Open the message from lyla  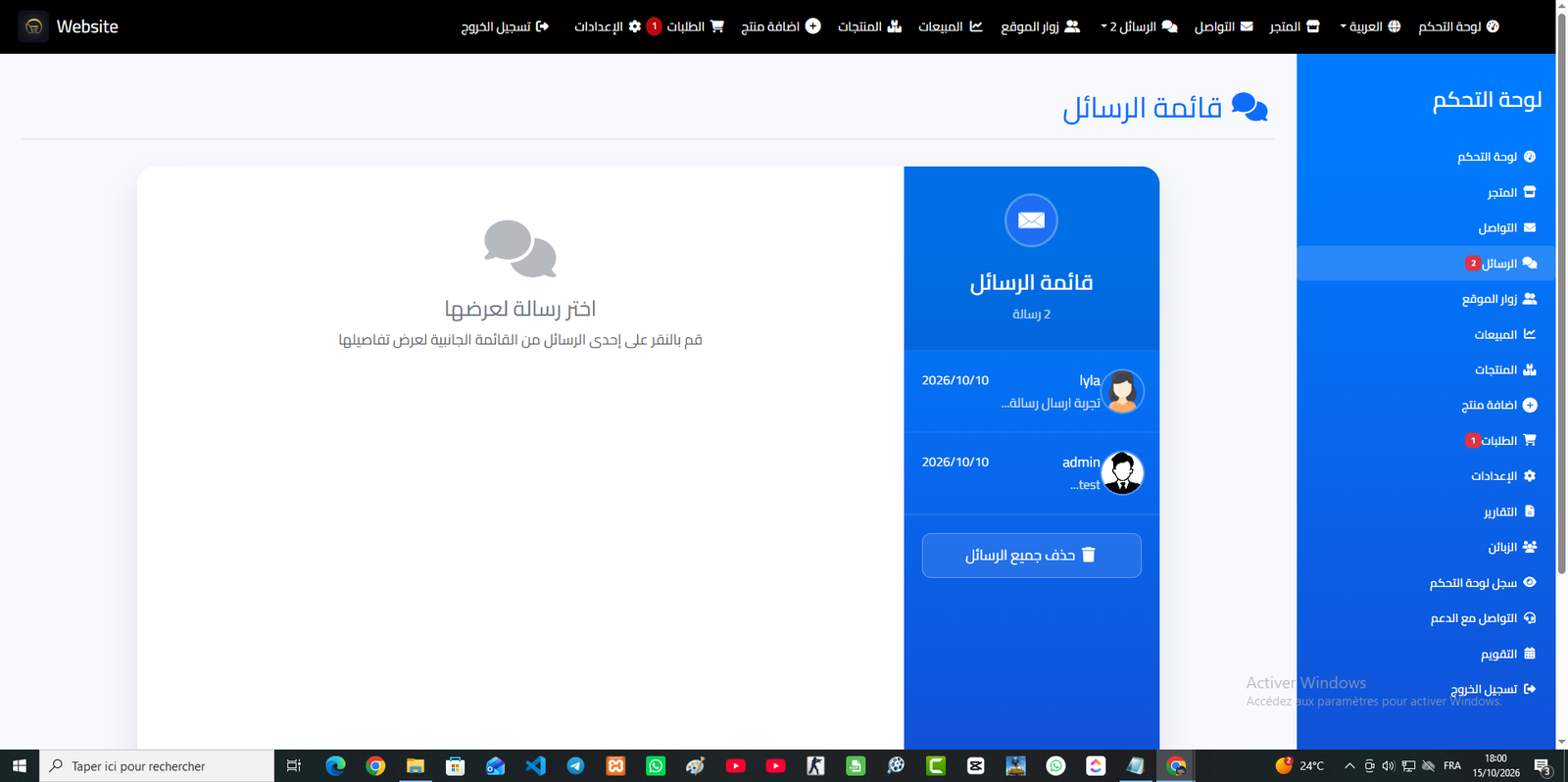[1031, 392]
